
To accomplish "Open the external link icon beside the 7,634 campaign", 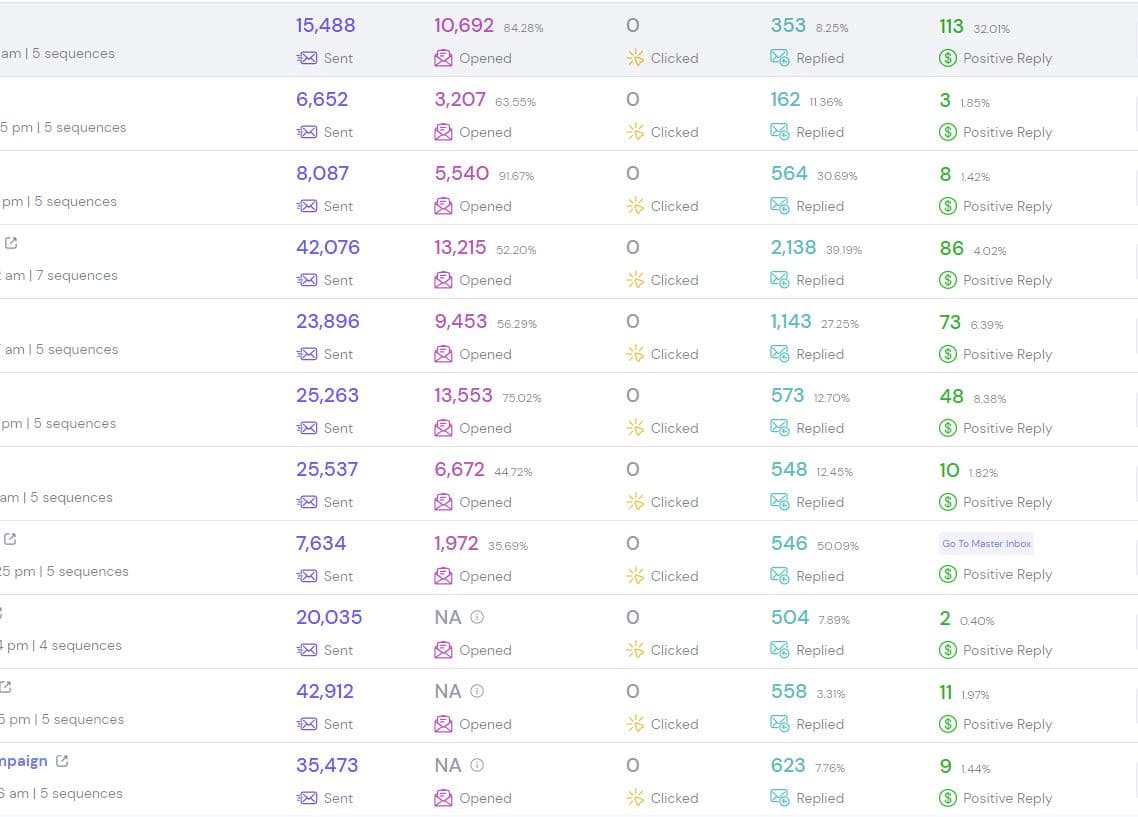I will tap(10, 538).
